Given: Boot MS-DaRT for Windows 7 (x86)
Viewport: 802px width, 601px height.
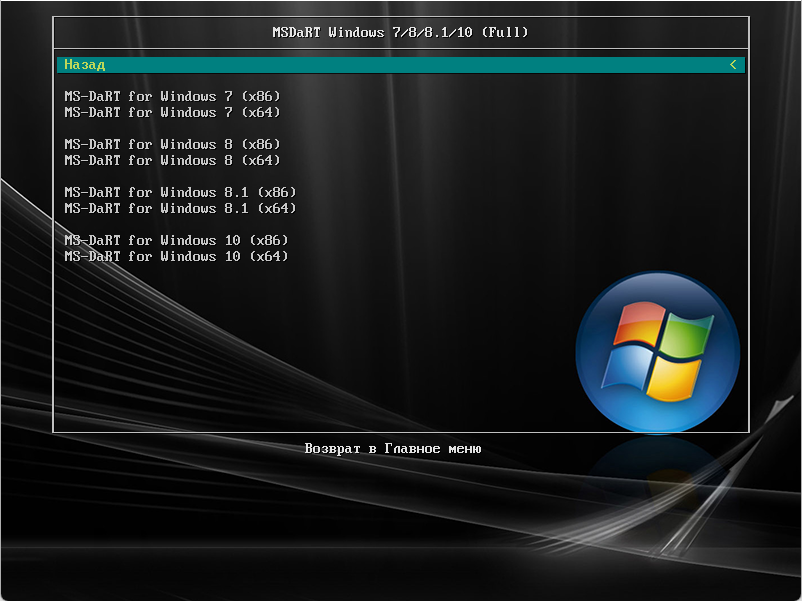Looking at the screenshot, I should pos(173,96).
